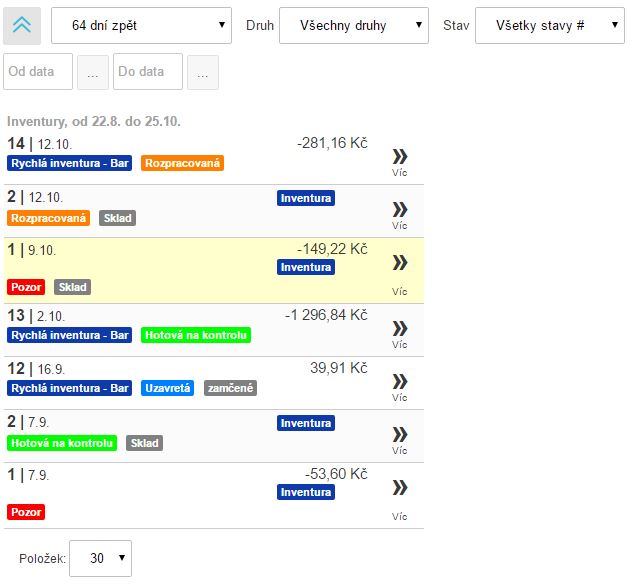The width and height of the screenshot is (633, 586).
Task: Collapse the filter panel with double-chevron icon
Action: [22, 24]
